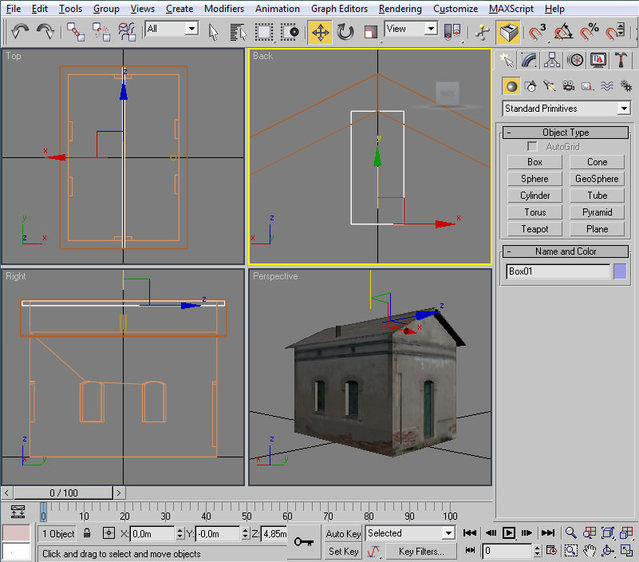The image size is (639, 562).
Task: Toggle the selection lock padlock
Action: (87, 534)
